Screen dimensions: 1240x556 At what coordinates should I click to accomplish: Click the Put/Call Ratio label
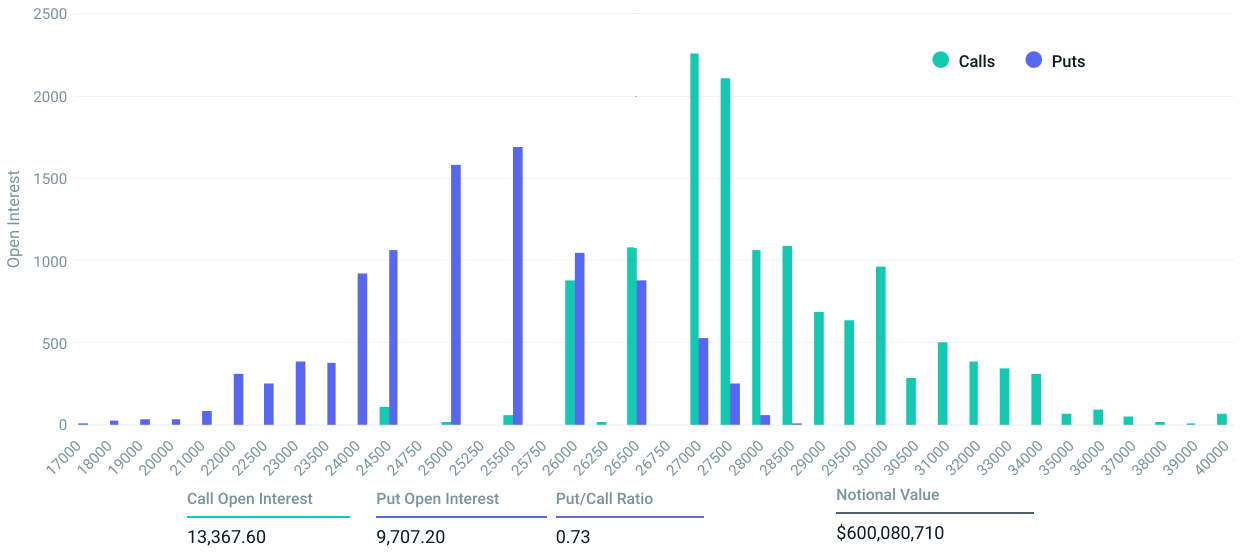pyautogui.click(x=604, y=499)
